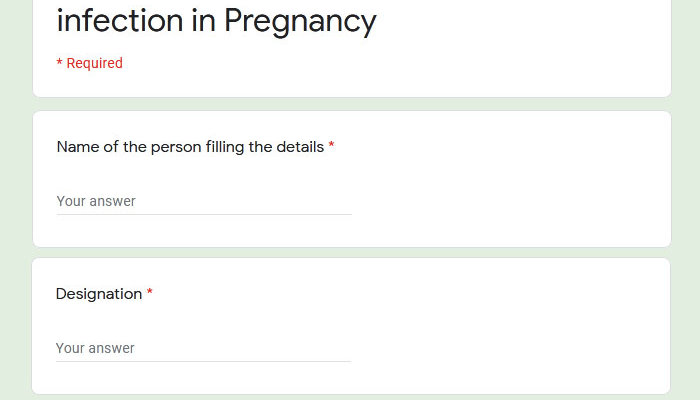700x400 pixels.
Task: Click 'Name of the person filling the details' label
Action: tap(190, 147)
